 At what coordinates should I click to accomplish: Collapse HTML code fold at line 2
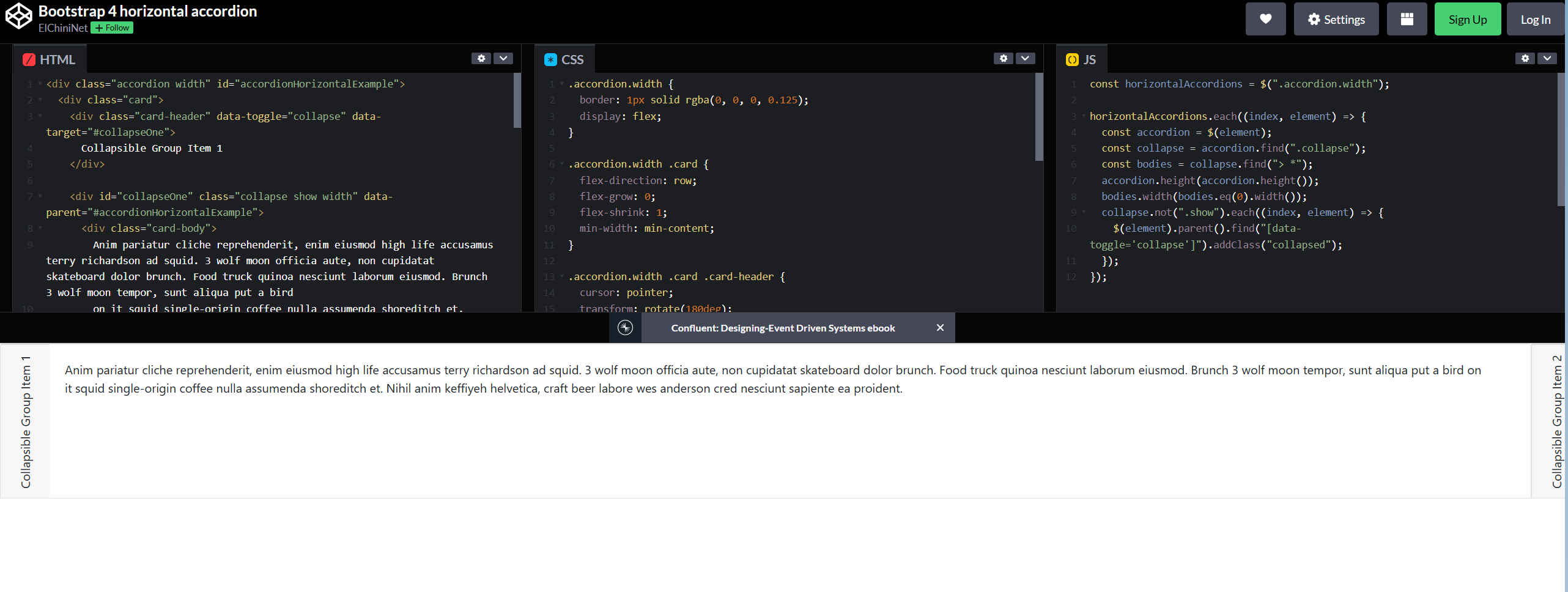tap(40, 100)
